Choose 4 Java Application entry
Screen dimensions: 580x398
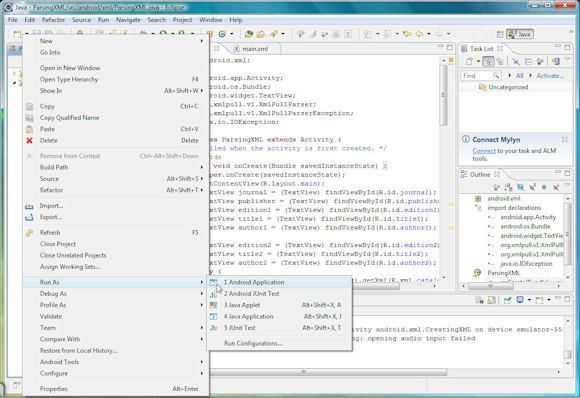tap(249, 316)
